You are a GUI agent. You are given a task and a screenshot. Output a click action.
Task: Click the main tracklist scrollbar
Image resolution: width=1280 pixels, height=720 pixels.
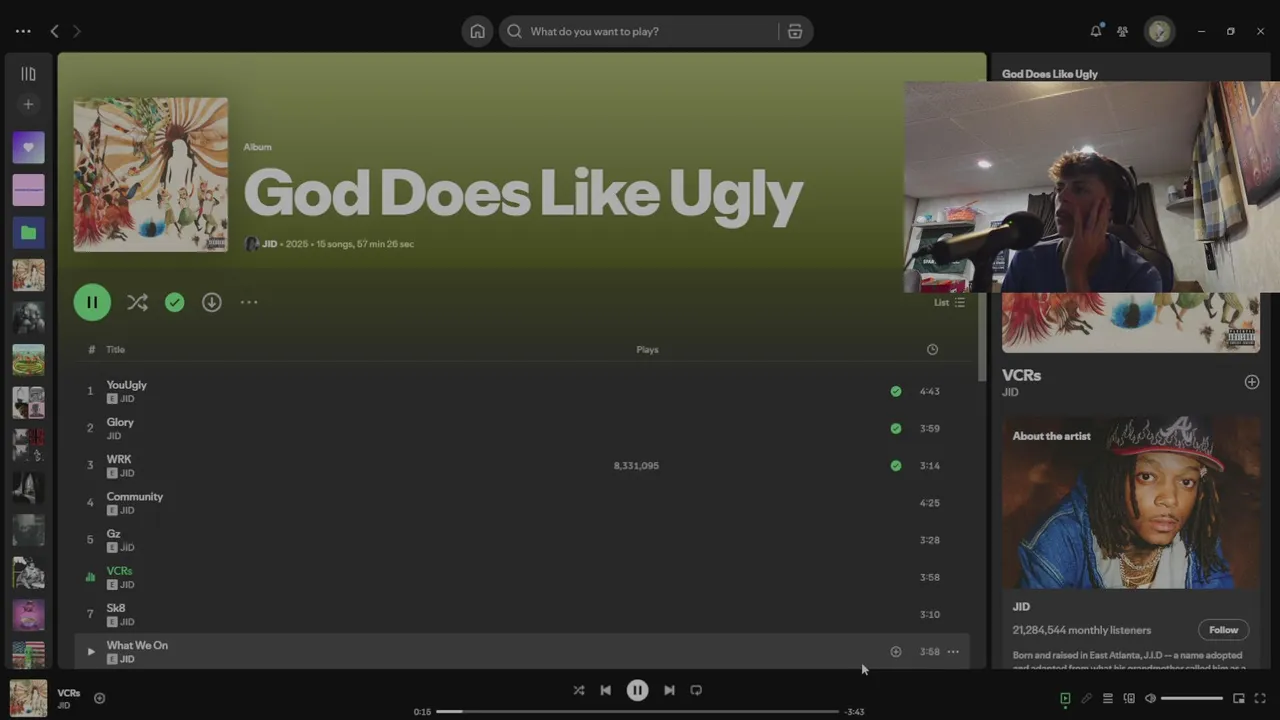[981, 336]
